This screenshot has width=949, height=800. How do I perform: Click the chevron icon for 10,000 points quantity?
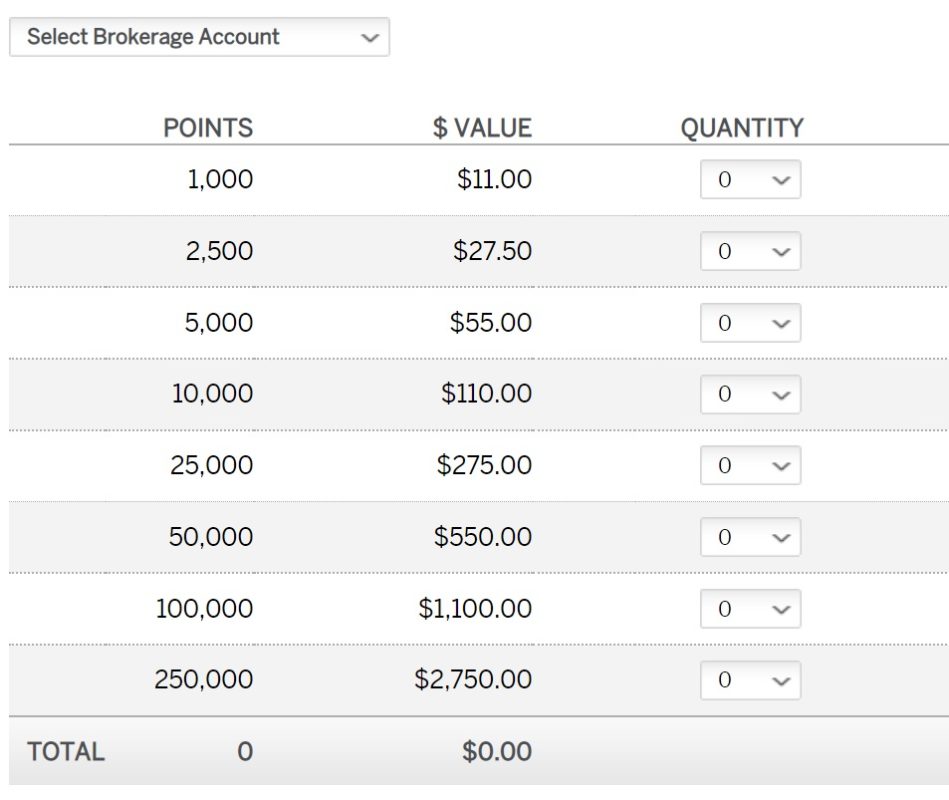pos(779,394)
